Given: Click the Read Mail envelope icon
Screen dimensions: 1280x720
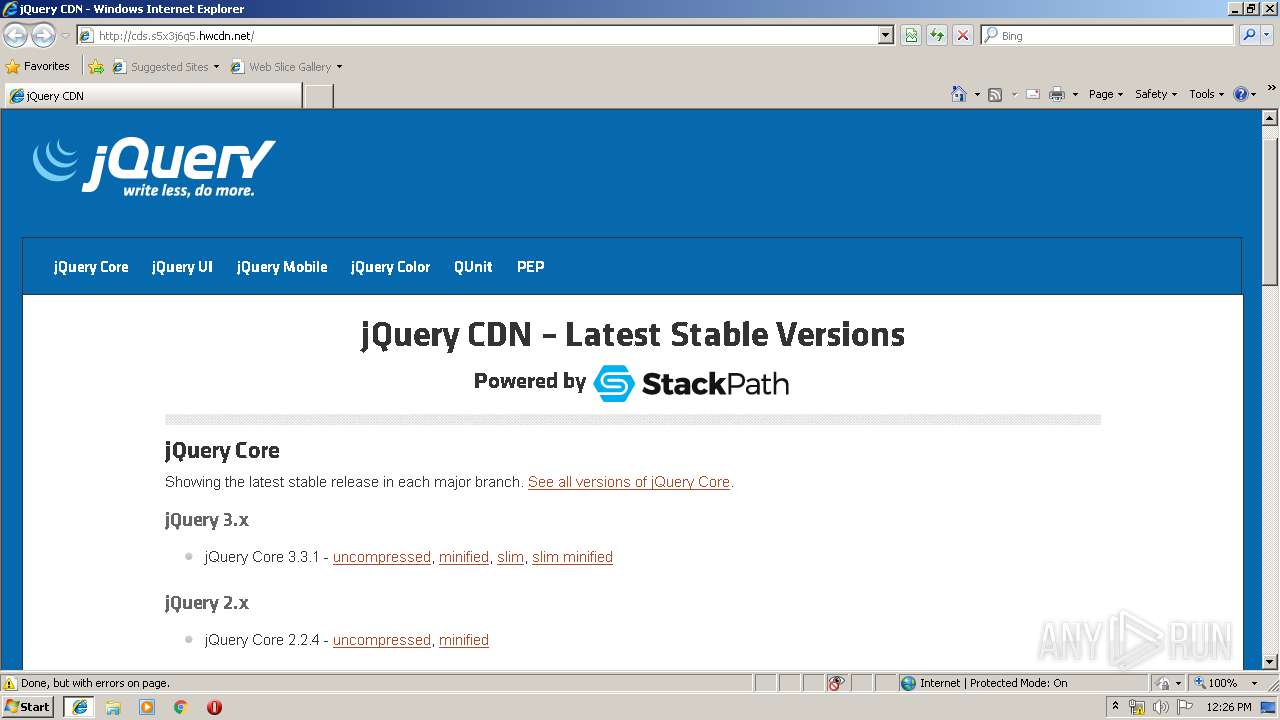Looking at the screenshot, I should [1033, 94].
